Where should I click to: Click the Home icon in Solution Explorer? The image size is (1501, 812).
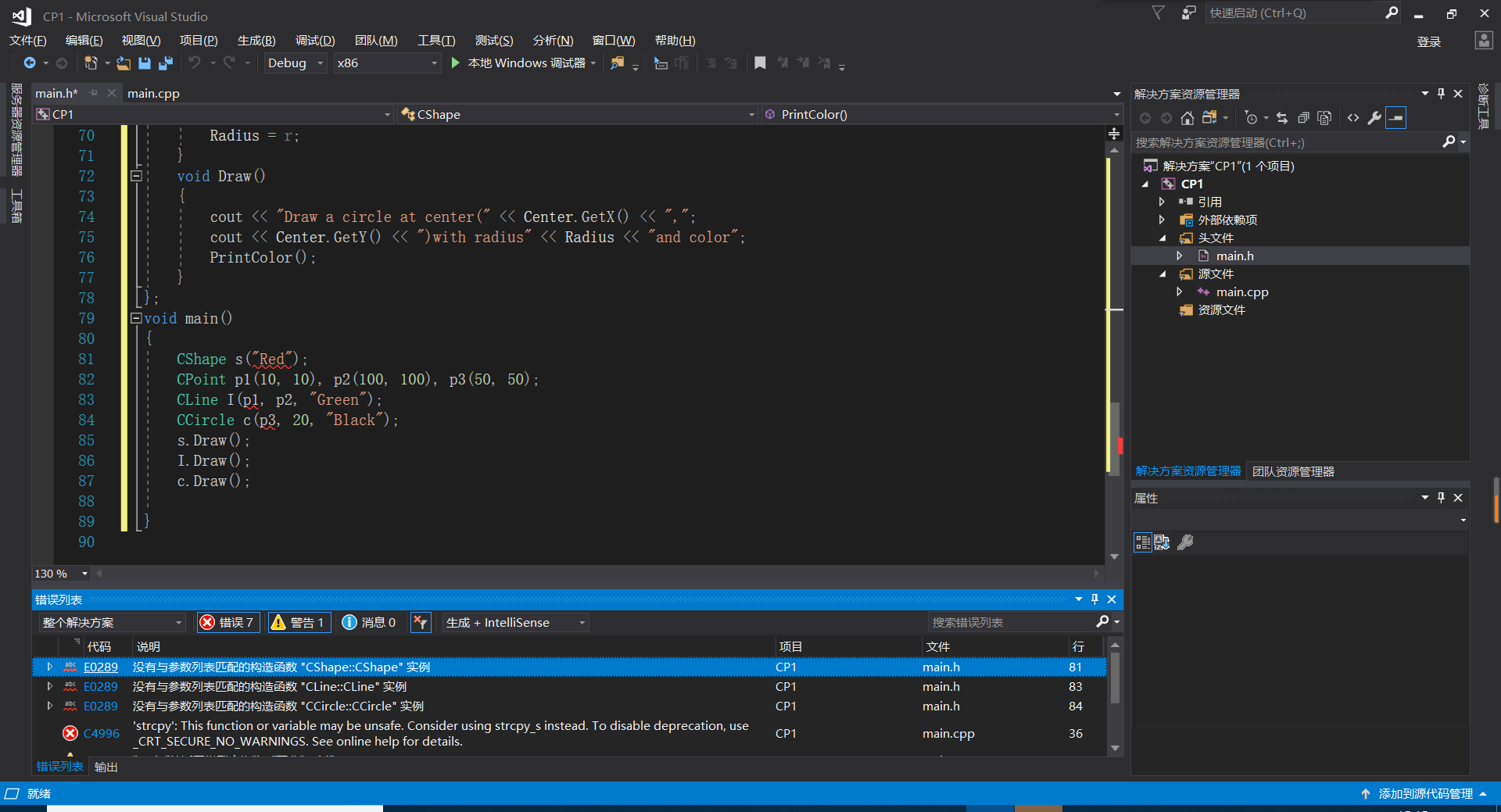tap(1188, 118)
